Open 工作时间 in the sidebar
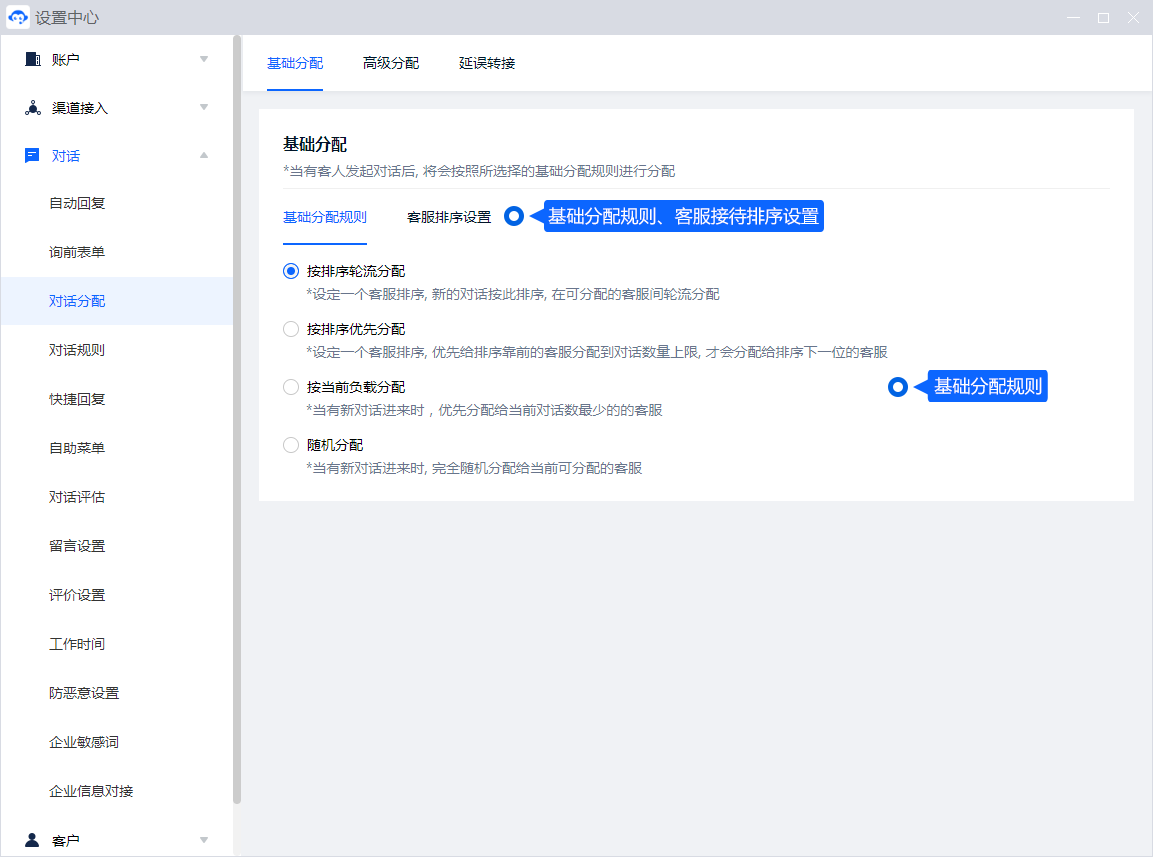The image size is (1153, 857). click(77, 644)
